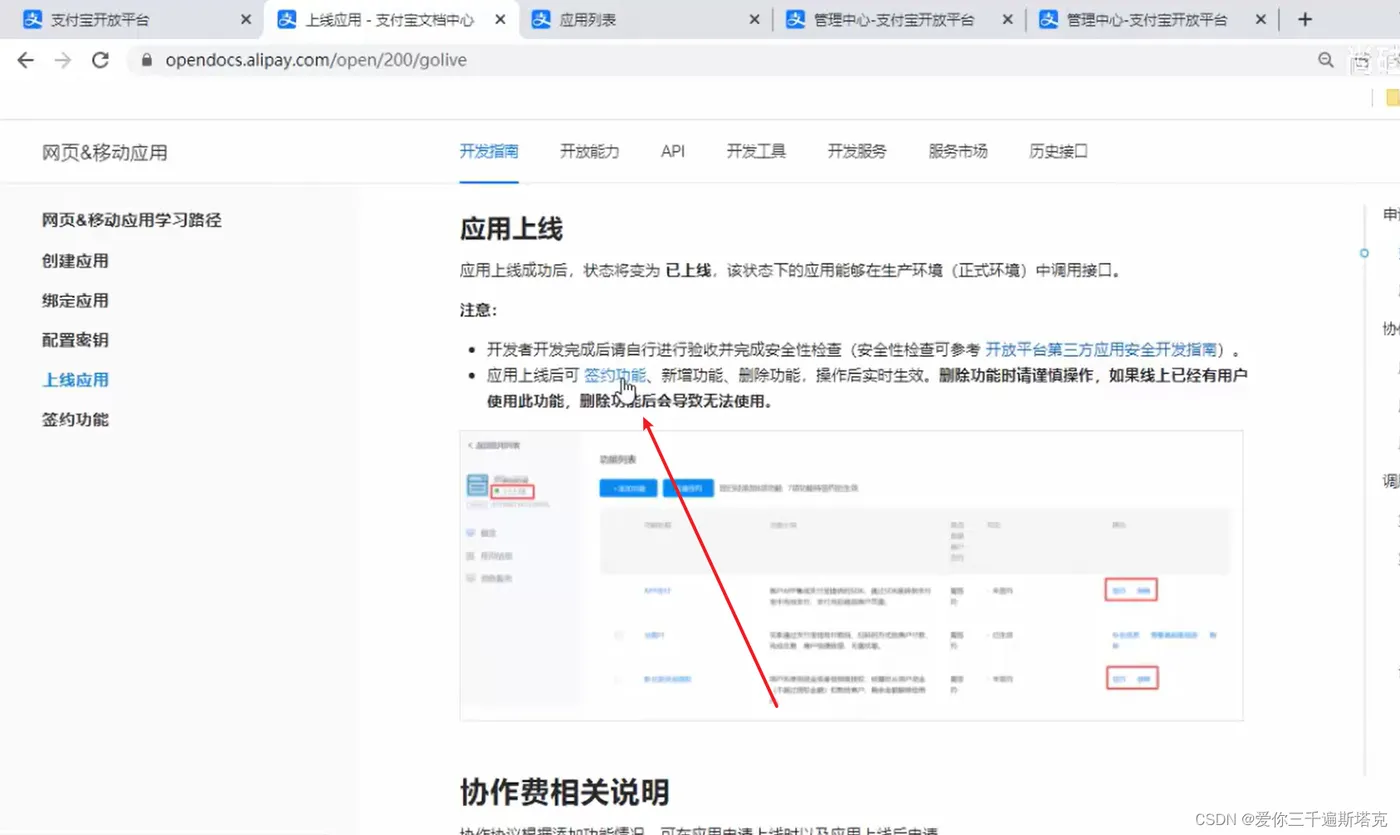Close the last 管理中心-支付宝开放平台 tab
1400x835 pixels.
pyautogui.click(x=1261, y=20)
